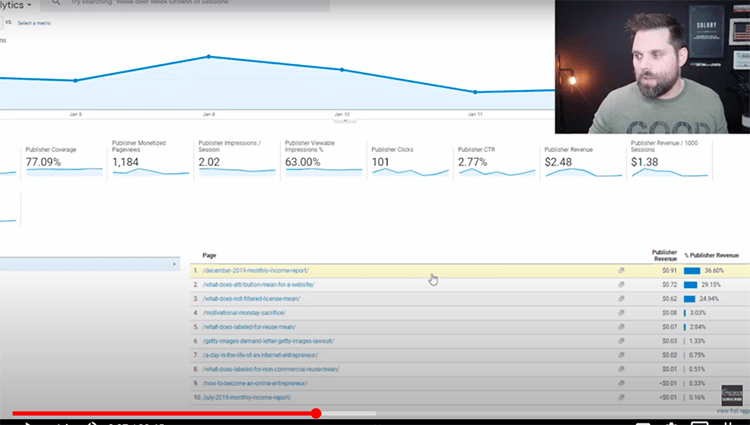Open external link icon for getty-images-demand-letter row
750x425 pixels.
(x=621, y=341)
